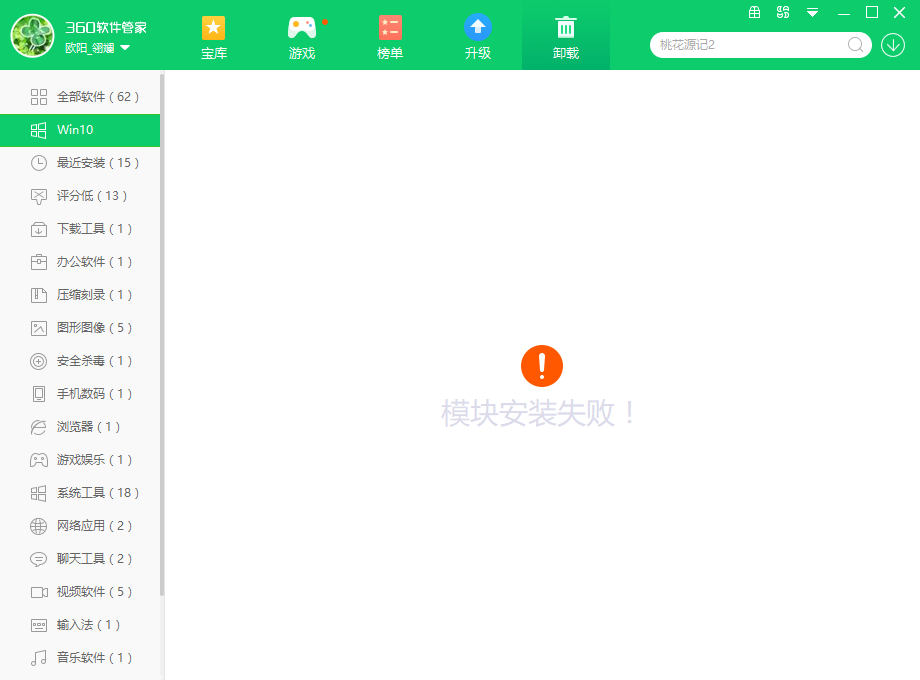Maximize the 360软件管家 window
Image resolution: width=920 pixels, height=680 pixels.
(872, 12)
